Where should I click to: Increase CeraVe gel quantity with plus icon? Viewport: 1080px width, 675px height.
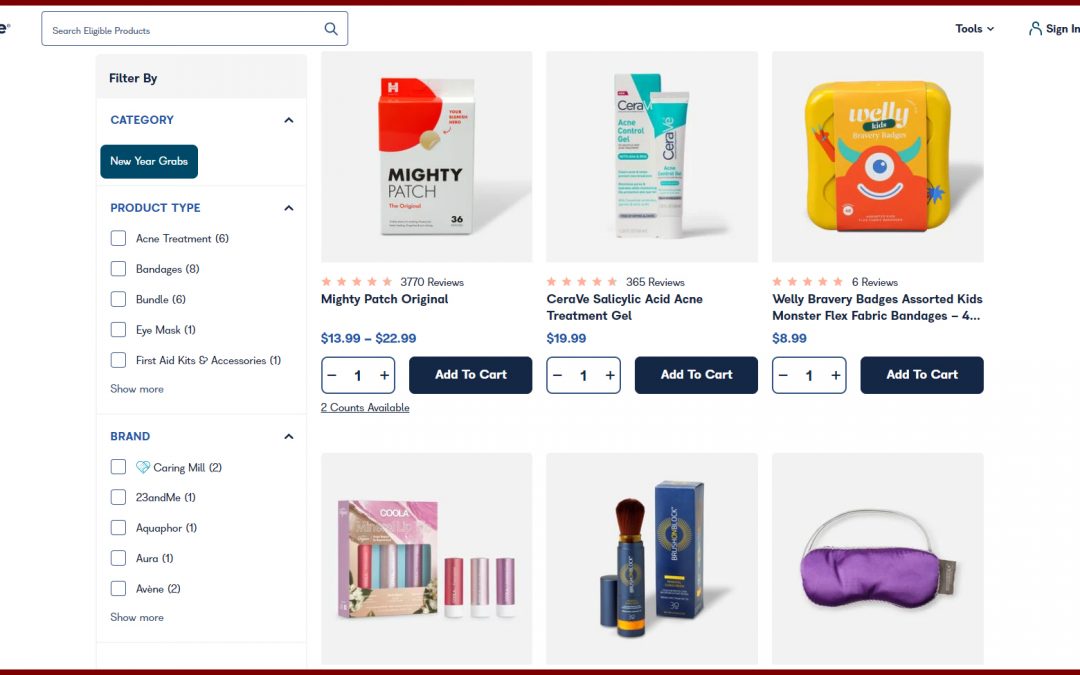coord(611,375)
